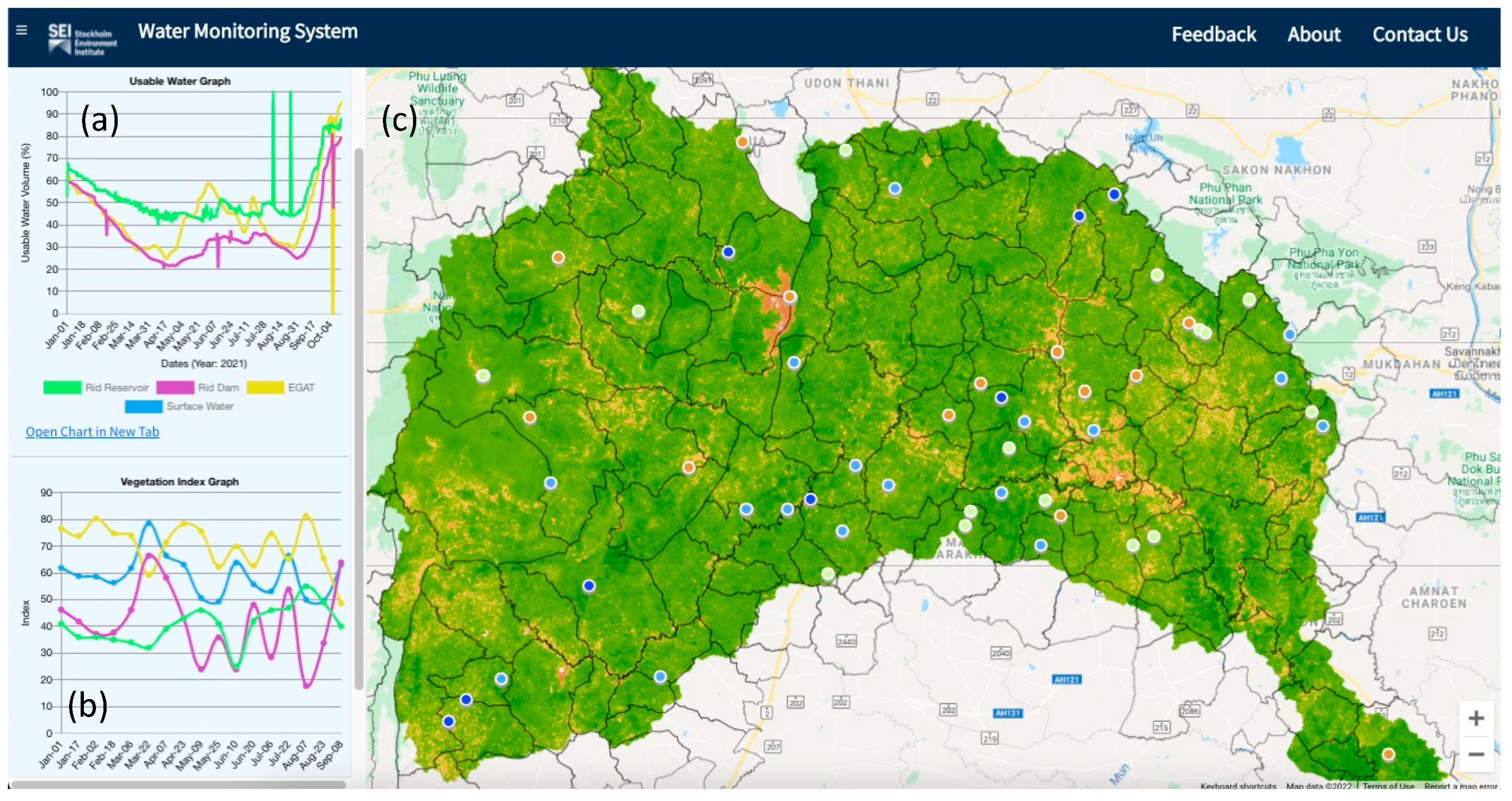The width and height of the screenshot is (1512, 801).
Task: Click the orange marker near Udon Thani border
Action: [743, 142]
